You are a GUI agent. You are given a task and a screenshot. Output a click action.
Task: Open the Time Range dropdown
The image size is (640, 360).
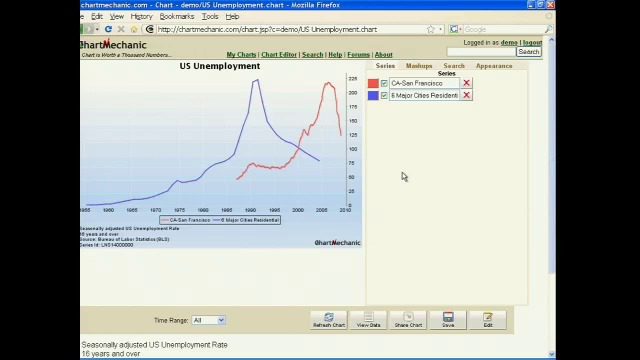[x=209, y=320]
